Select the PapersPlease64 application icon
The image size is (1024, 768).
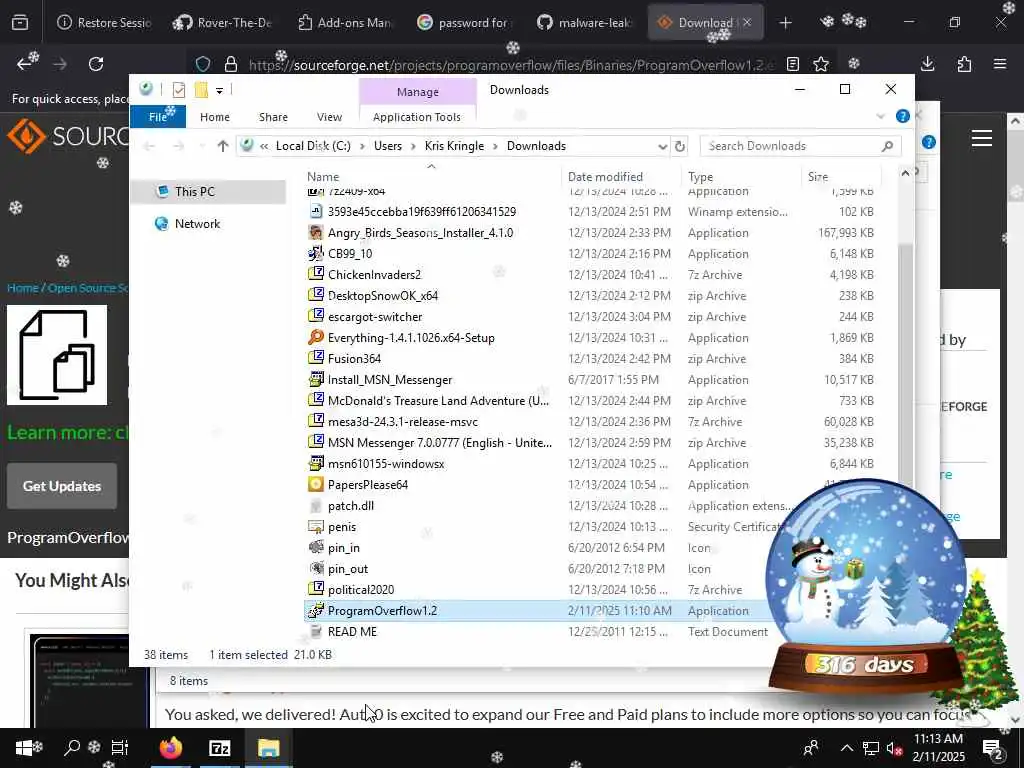point(315,485)
